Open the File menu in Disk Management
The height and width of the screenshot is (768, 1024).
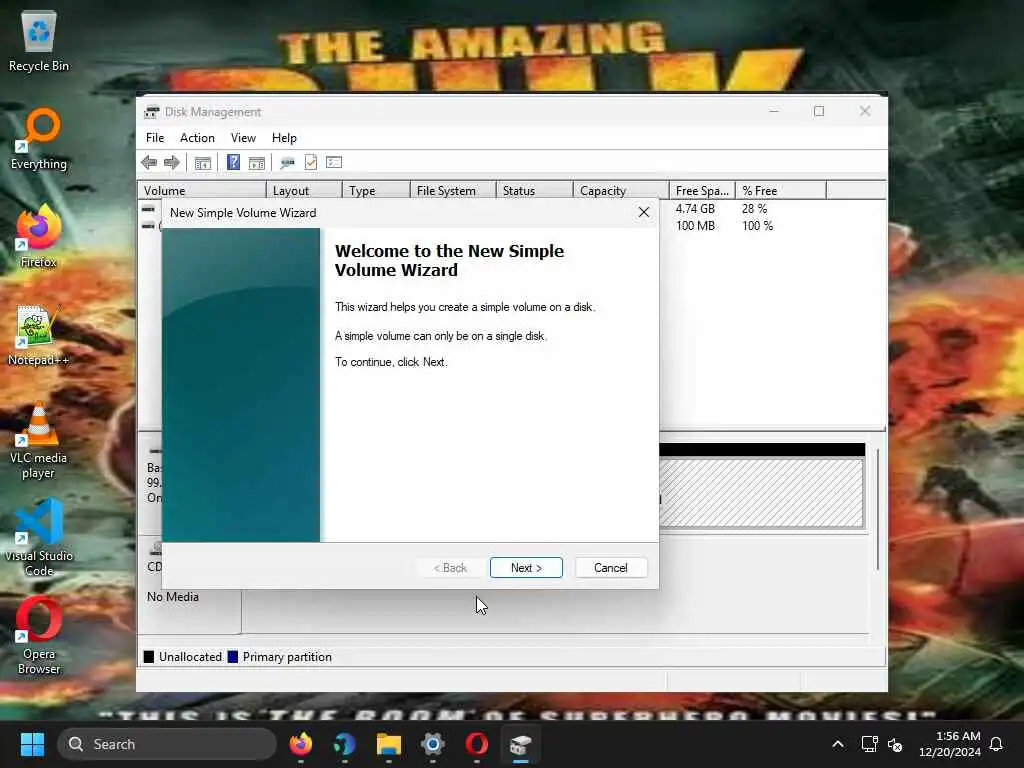tap(155, 138)
